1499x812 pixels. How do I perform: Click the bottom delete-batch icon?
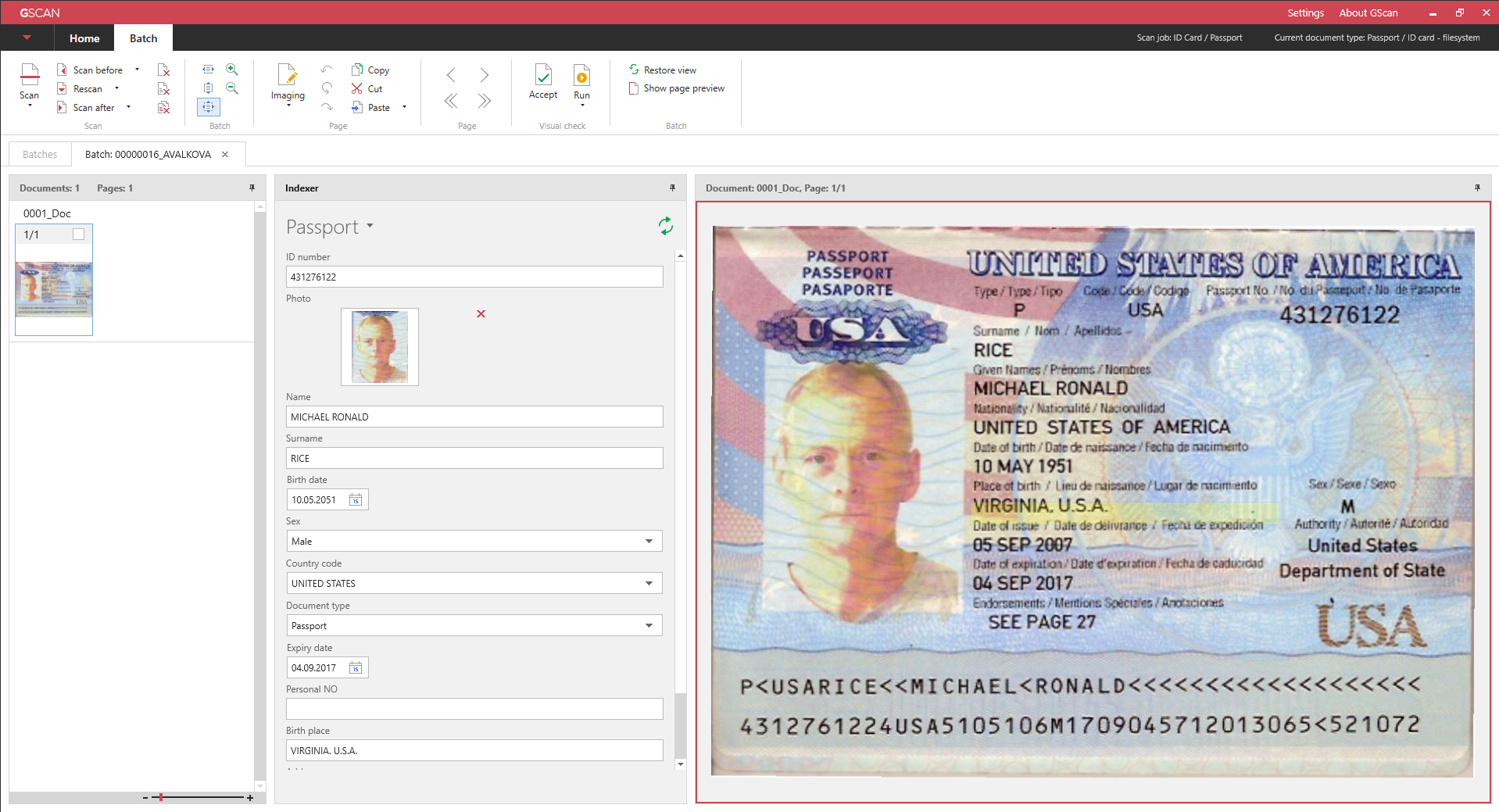point(163,107)
